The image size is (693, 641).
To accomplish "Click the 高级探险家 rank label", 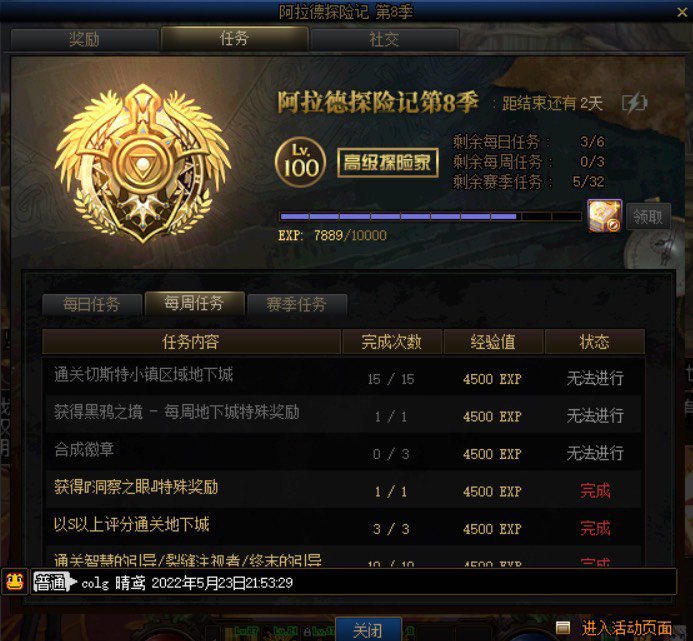I will [x=388, y=163].
